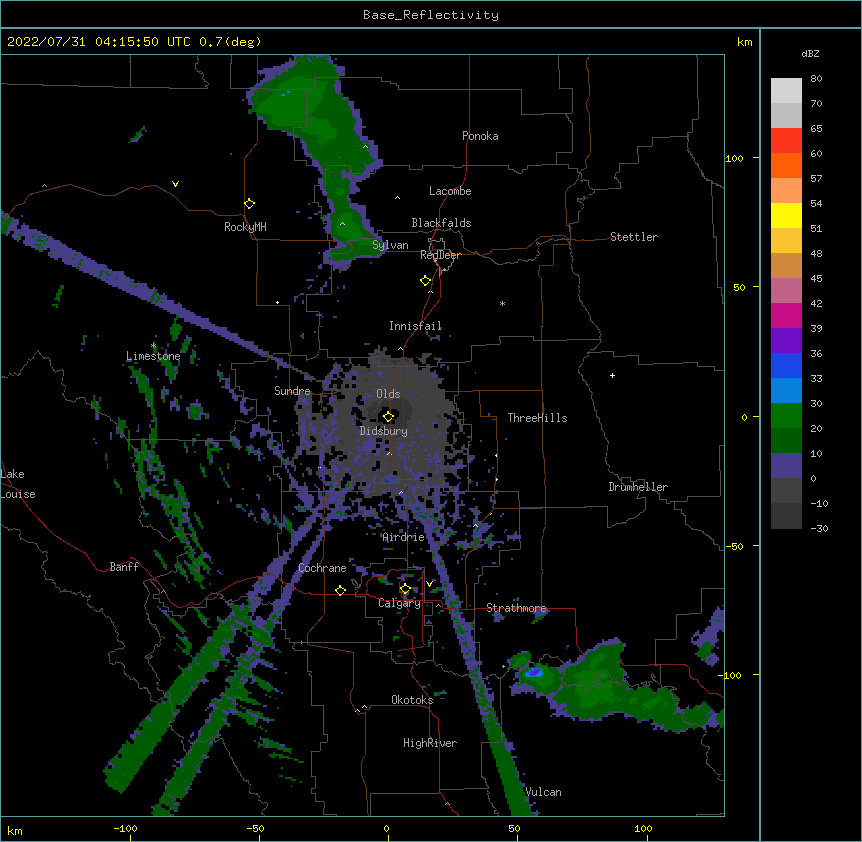The height and width of the screenshot is (842, 862).
Task: Click the ThreeHills label
Action: (x=537, y=418)
